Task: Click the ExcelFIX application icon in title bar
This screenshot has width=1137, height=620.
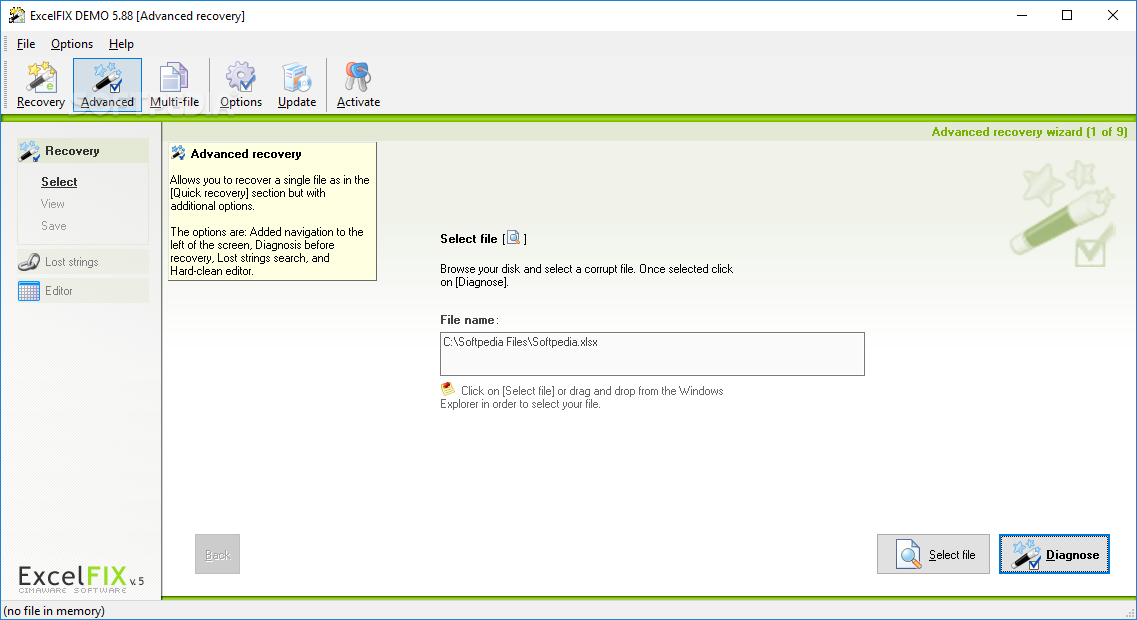Action: pos(16,15)
